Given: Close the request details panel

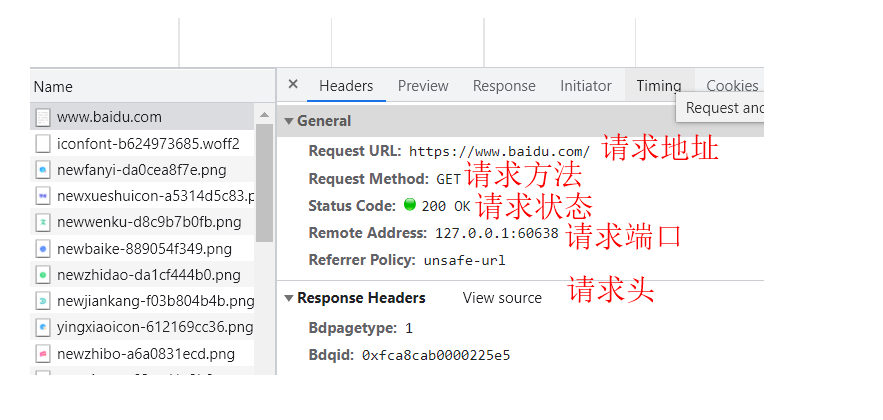Looking at the screenshot, I should (x=293, y=84).
